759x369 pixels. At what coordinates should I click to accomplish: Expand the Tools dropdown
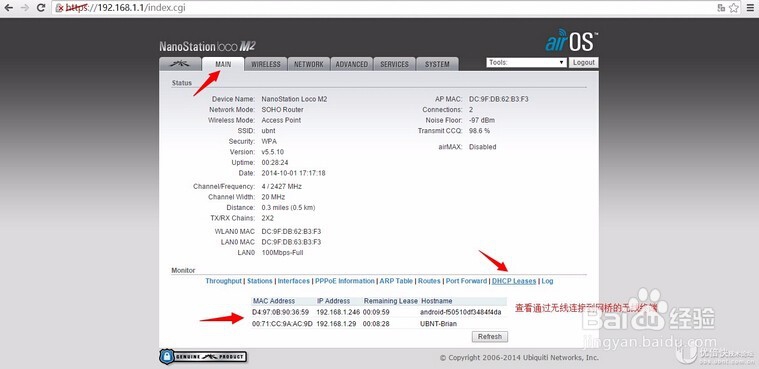pos(527,62)
